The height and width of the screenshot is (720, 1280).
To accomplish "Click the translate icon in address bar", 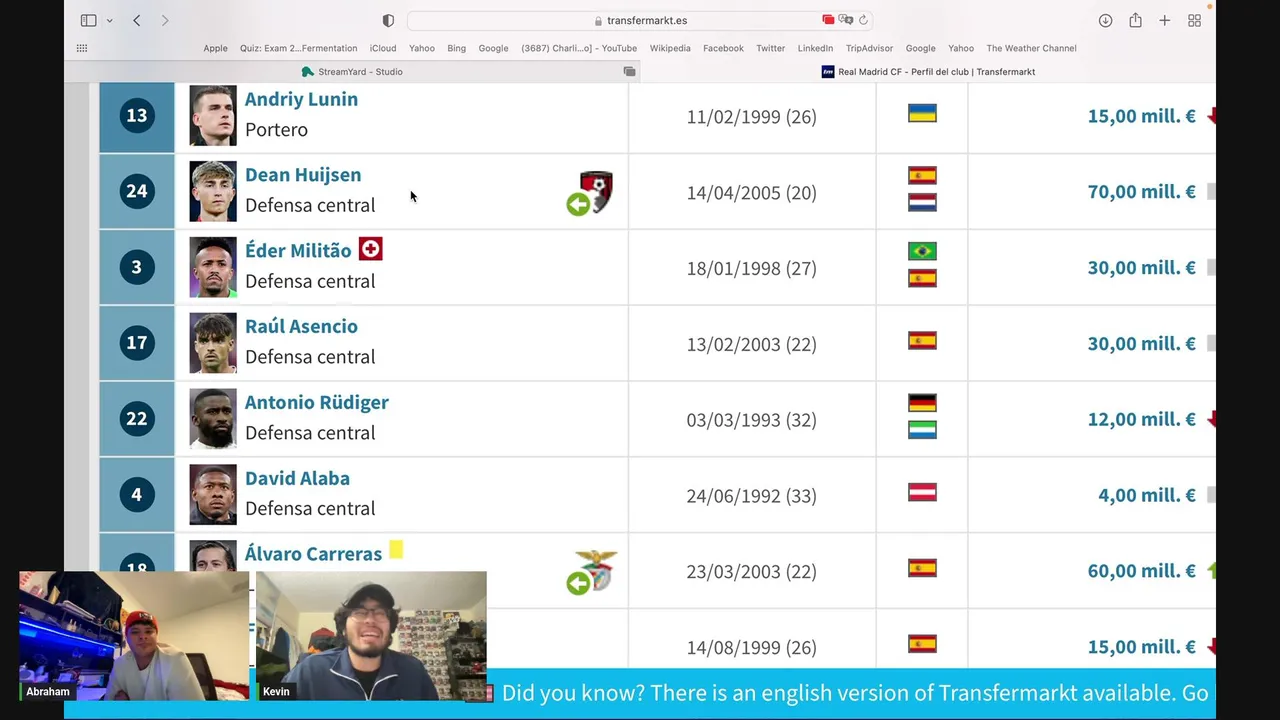I will click(x=846, y=20).
